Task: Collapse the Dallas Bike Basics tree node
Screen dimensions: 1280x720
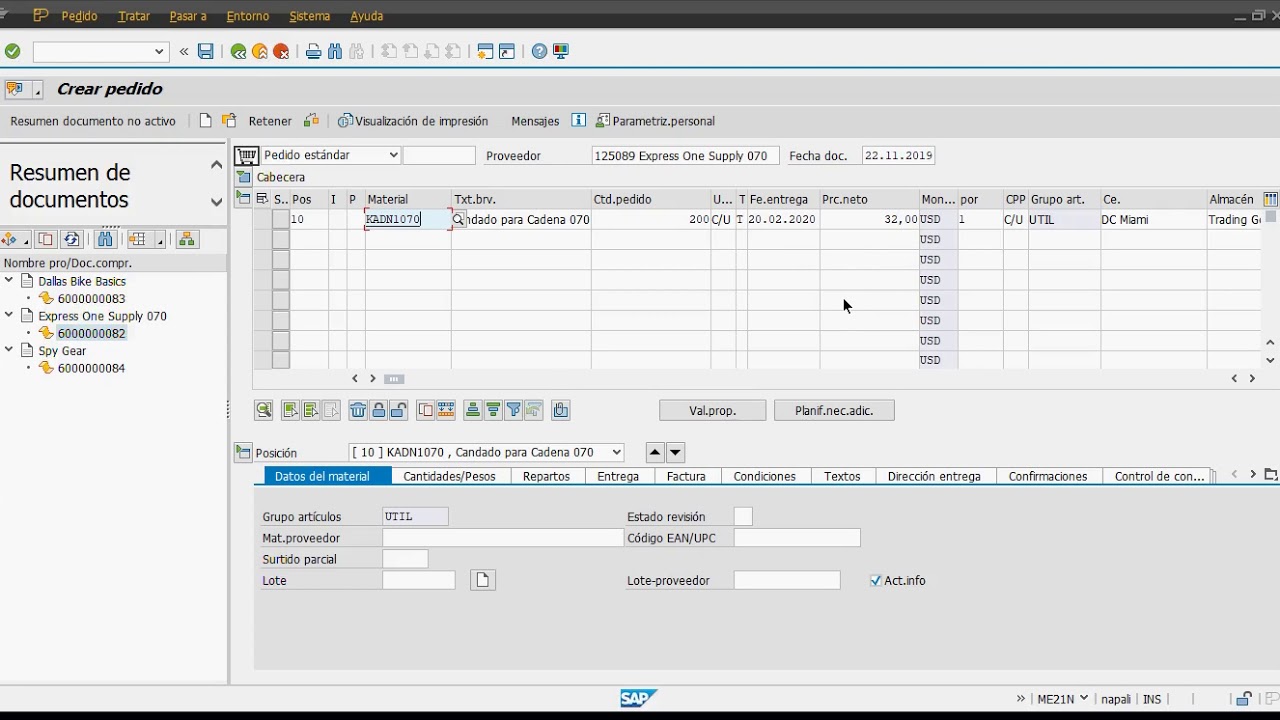Action: click(x=9, y=281)
